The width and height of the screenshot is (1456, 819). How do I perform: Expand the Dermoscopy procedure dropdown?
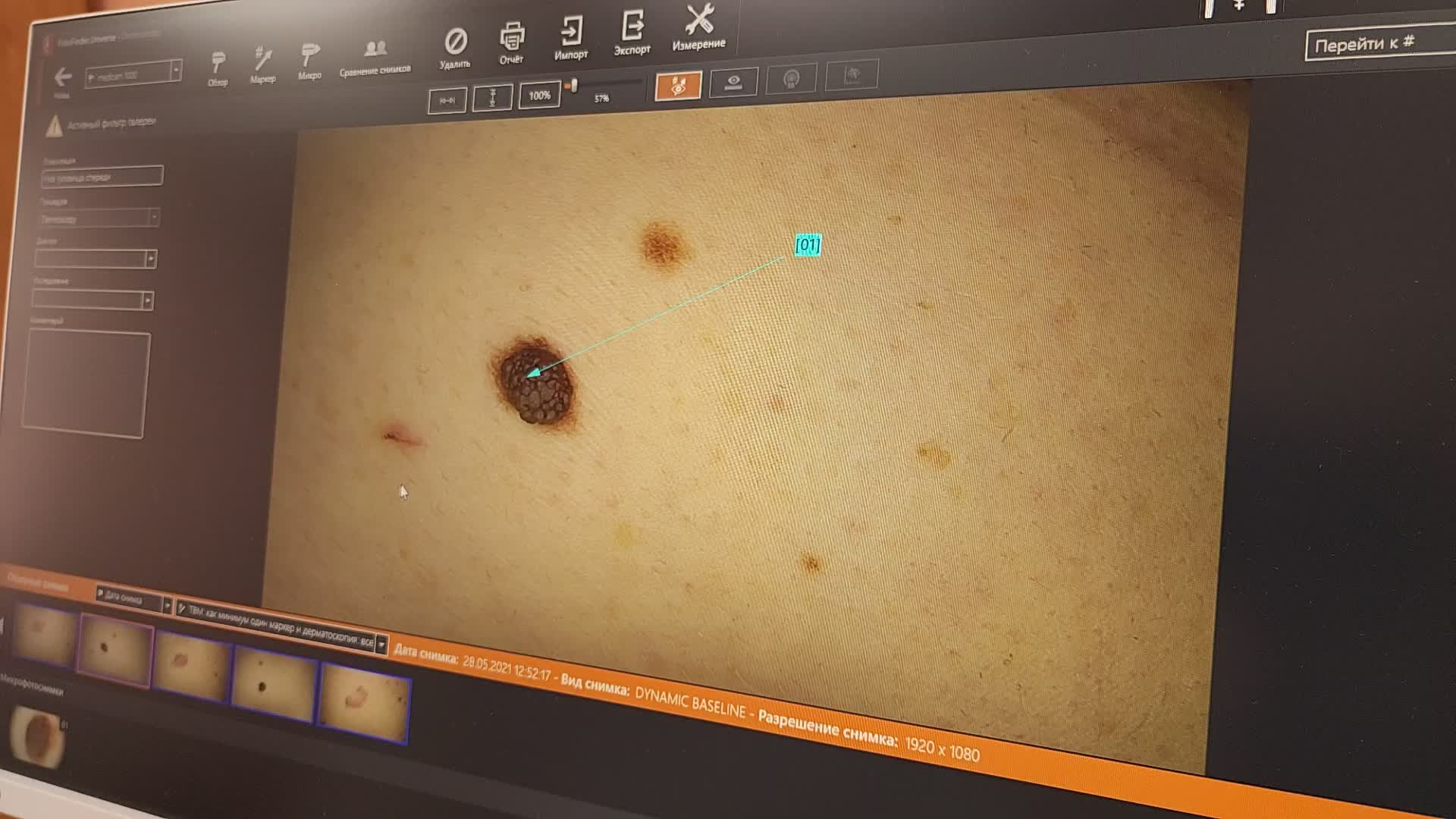[154, 218]
